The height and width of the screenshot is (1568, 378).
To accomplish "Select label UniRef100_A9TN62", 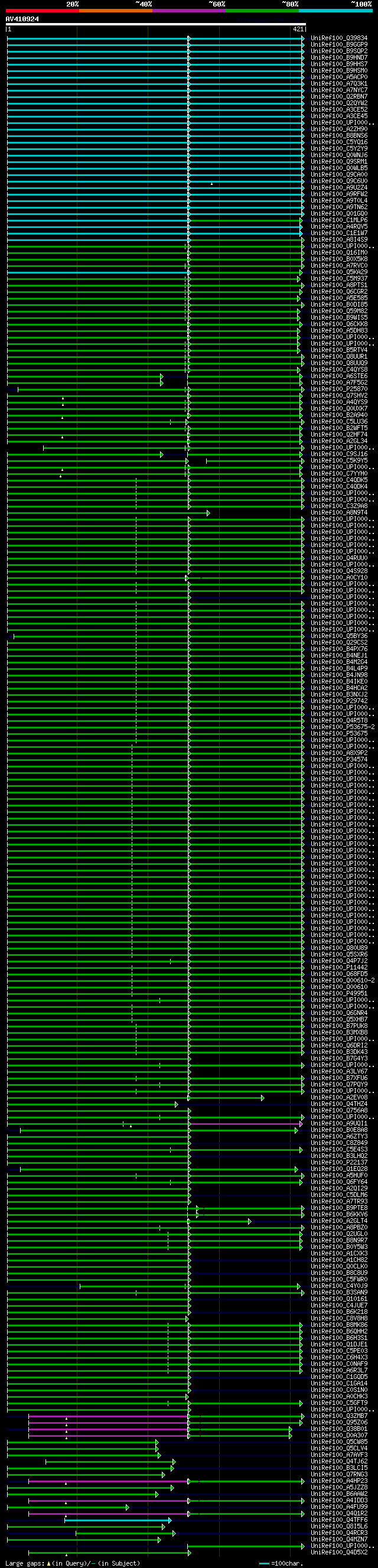I will point(339,207).
